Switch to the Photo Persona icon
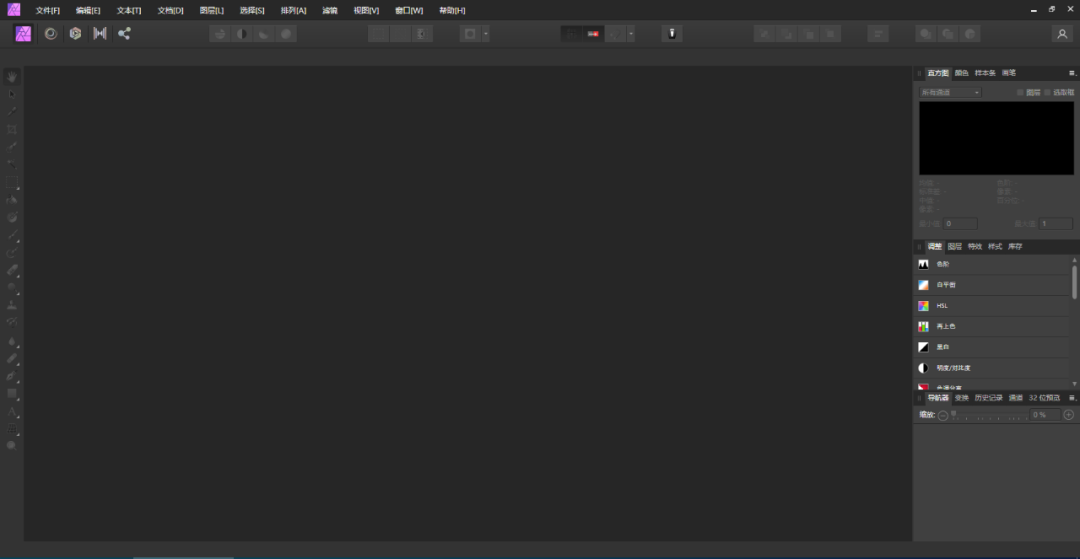 [x=23, y=33]
